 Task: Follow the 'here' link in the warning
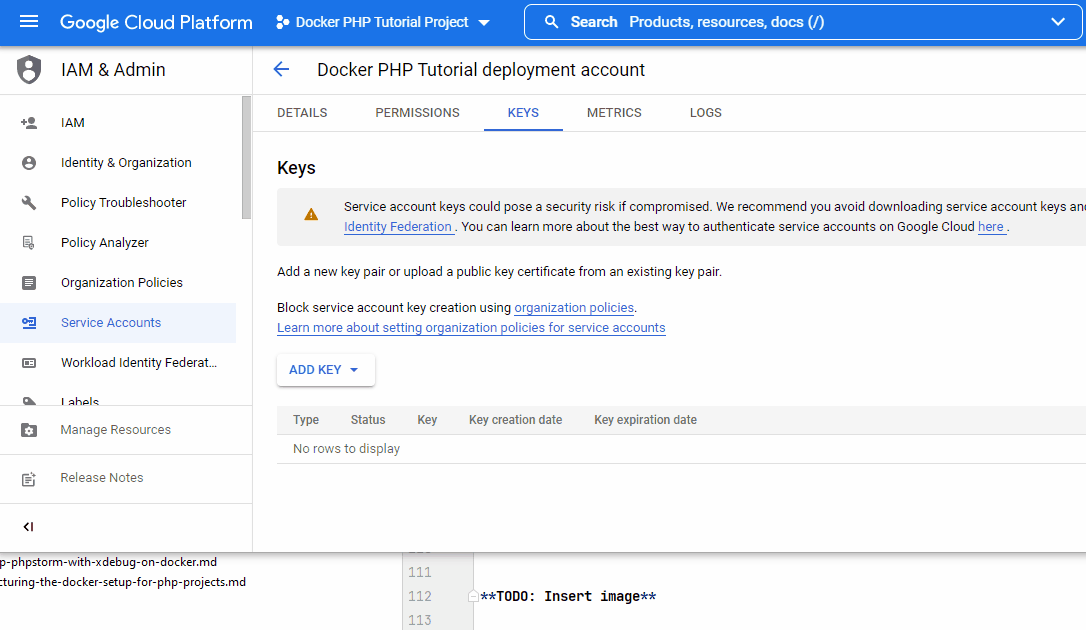[x=990, y=227]
